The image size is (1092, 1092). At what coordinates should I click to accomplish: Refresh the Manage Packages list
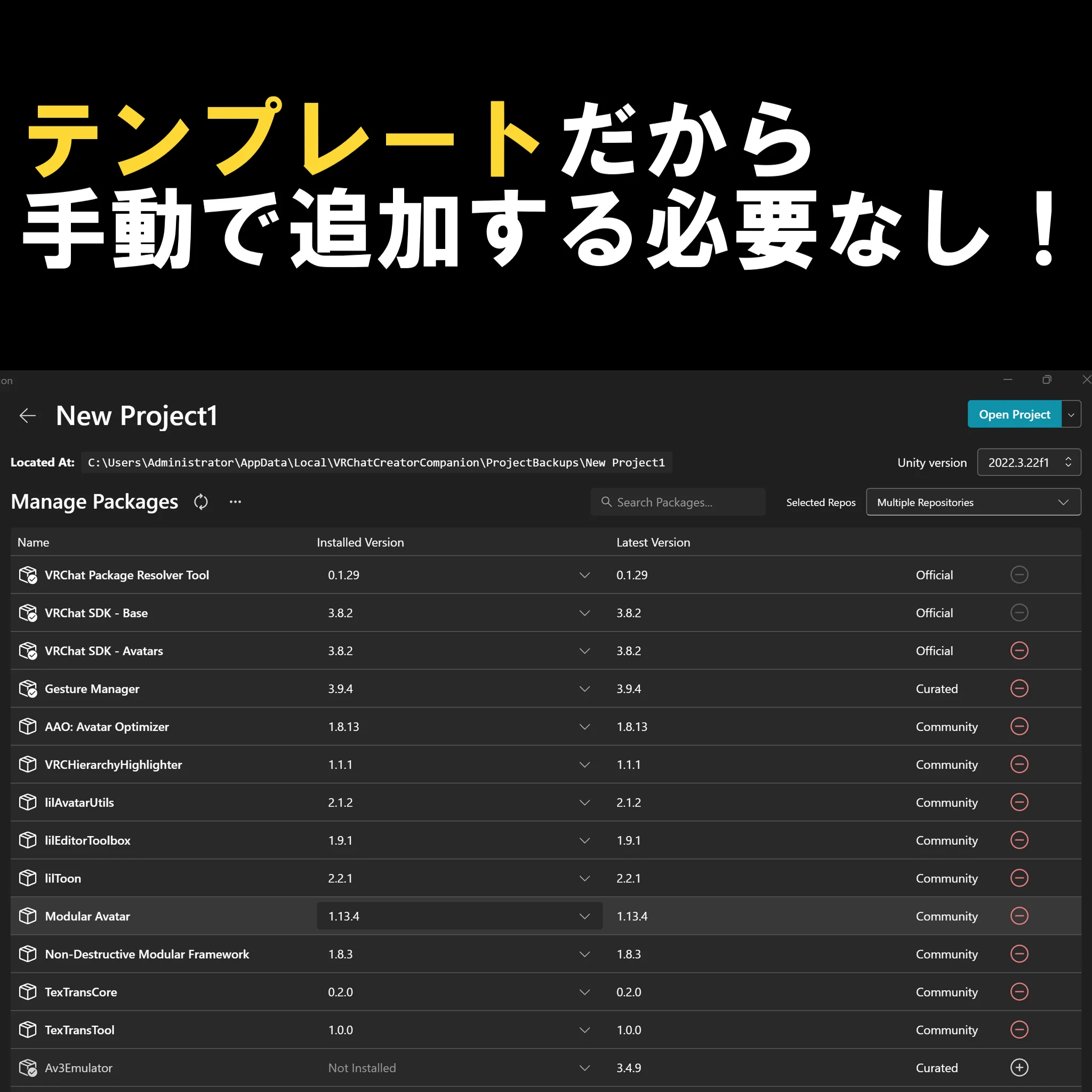pyautogui.click(x=200, y=502)
